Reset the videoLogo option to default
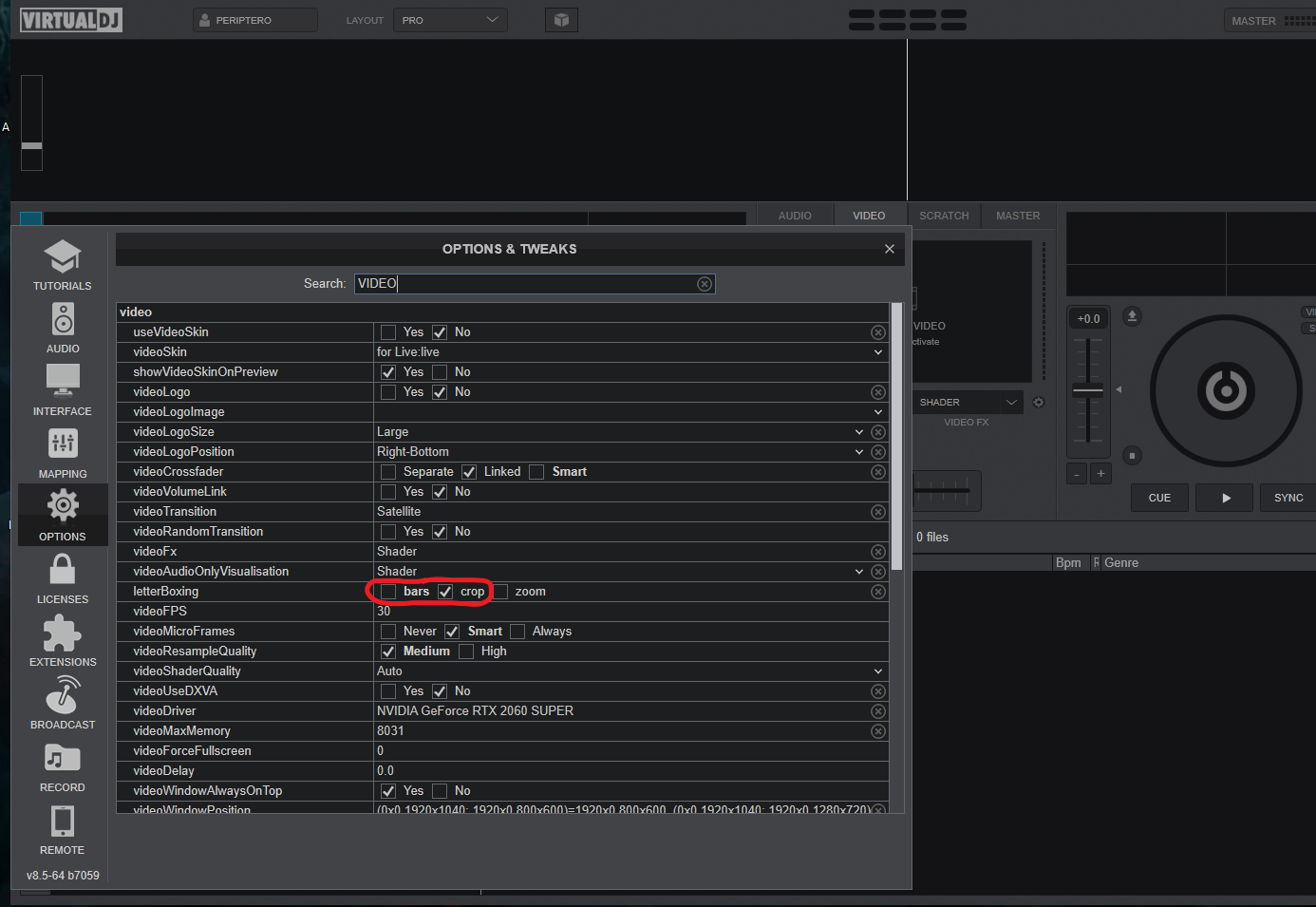 pos(878,392)
